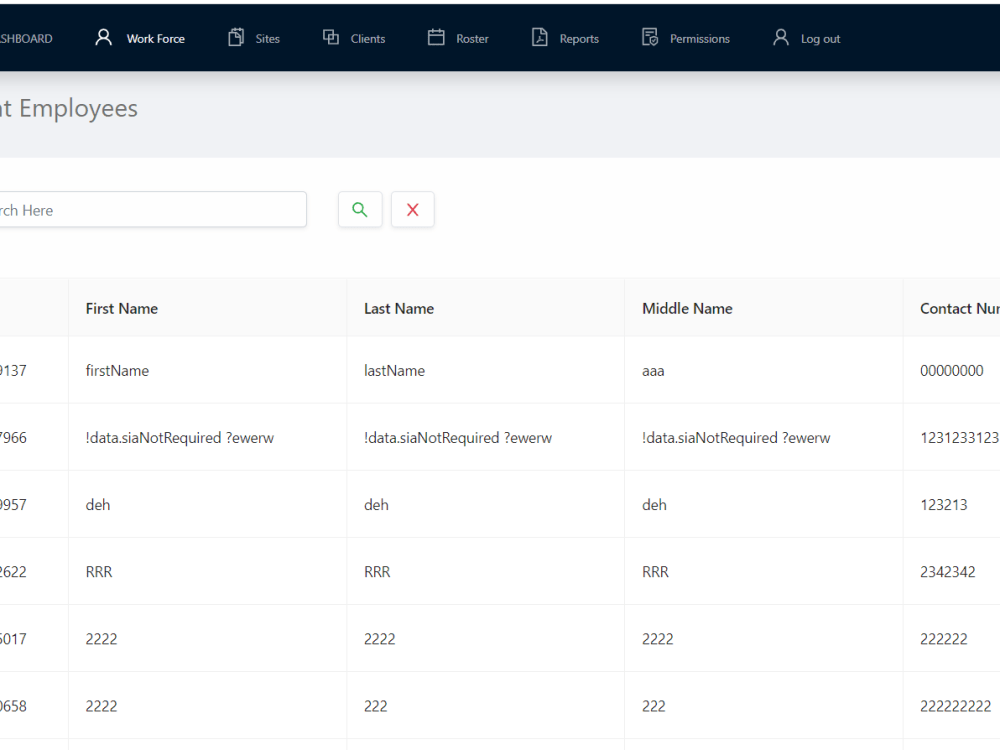Click contact number '00000000'
This screenshot has height=750, width=1000.
[952, 371]
